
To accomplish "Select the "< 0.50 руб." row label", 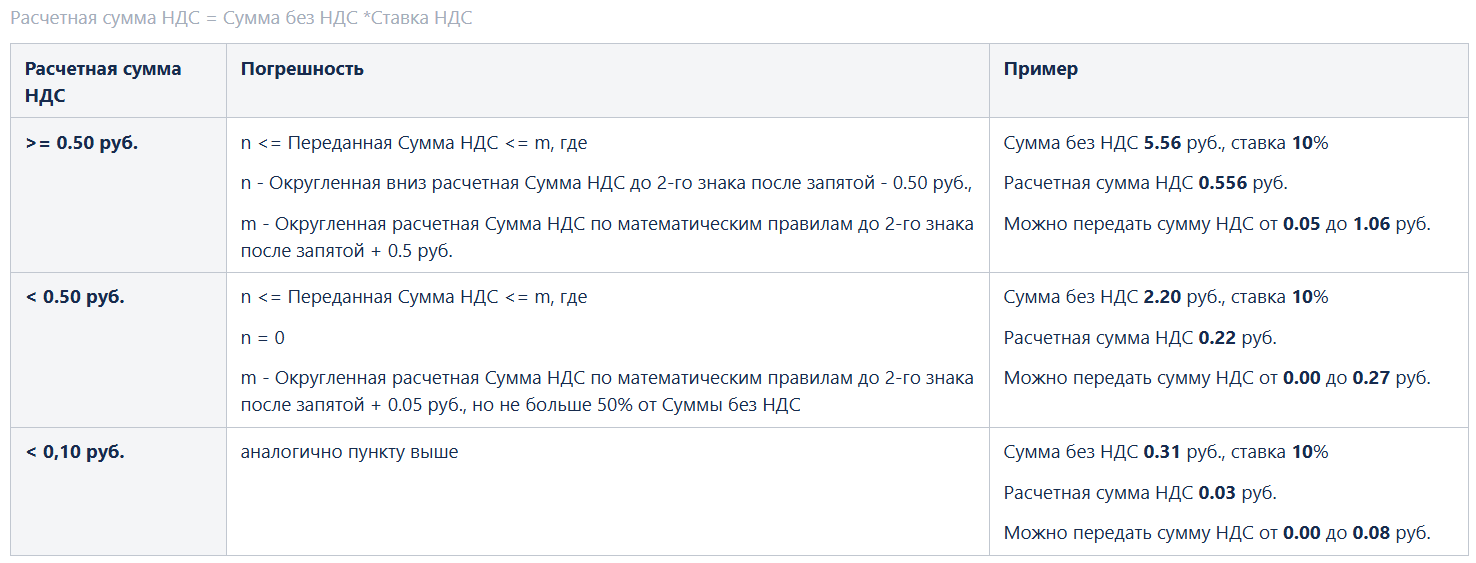I will [x=75, y=297].
